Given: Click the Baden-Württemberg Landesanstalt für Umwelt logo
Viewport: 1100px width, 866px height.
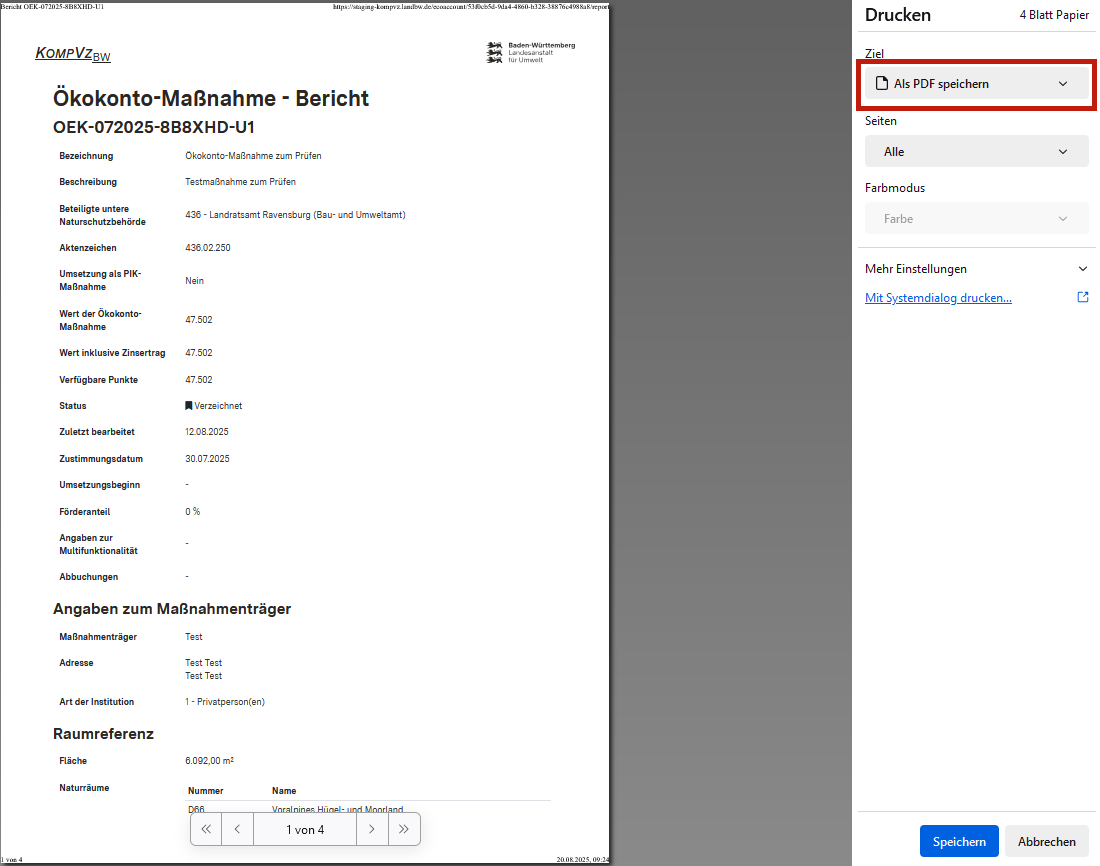Looking at the screenshot, I should pyautogui.click(x=529, y=52).
